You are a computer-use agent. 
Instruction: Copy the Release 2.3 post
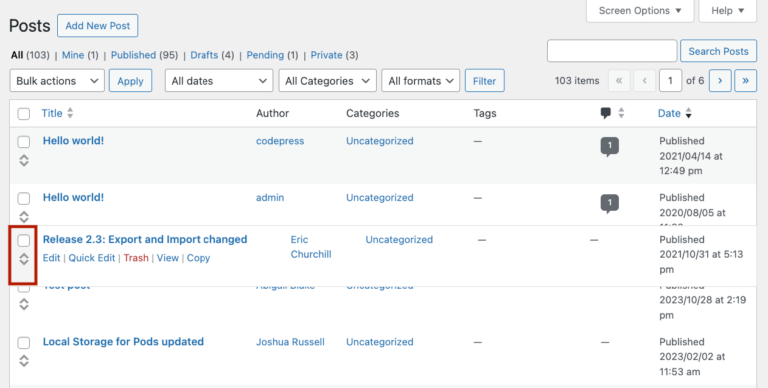tap(198, 258)
